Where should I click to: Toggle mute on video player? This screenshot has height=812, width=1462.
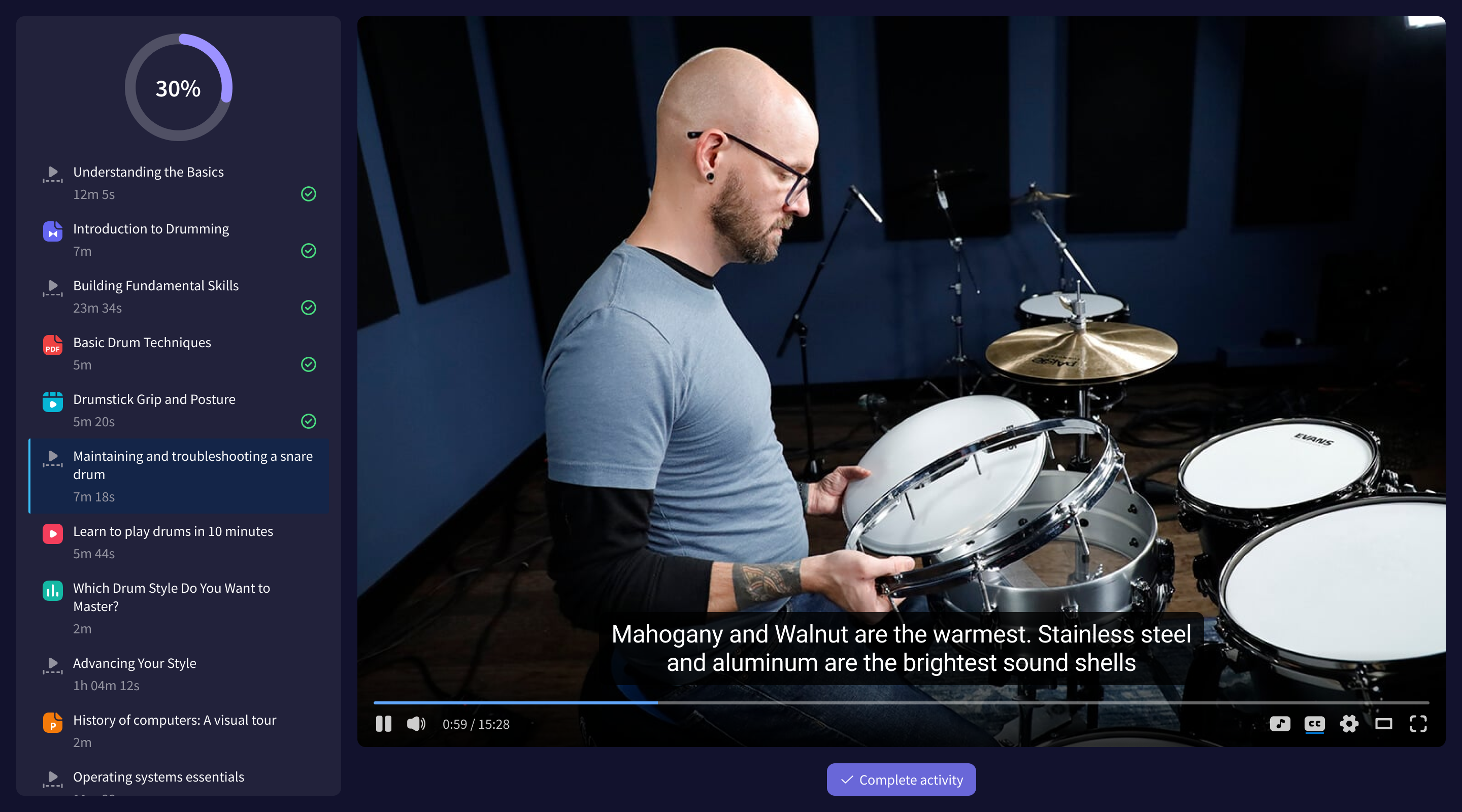pyautogui.click(x=416, y=724)
